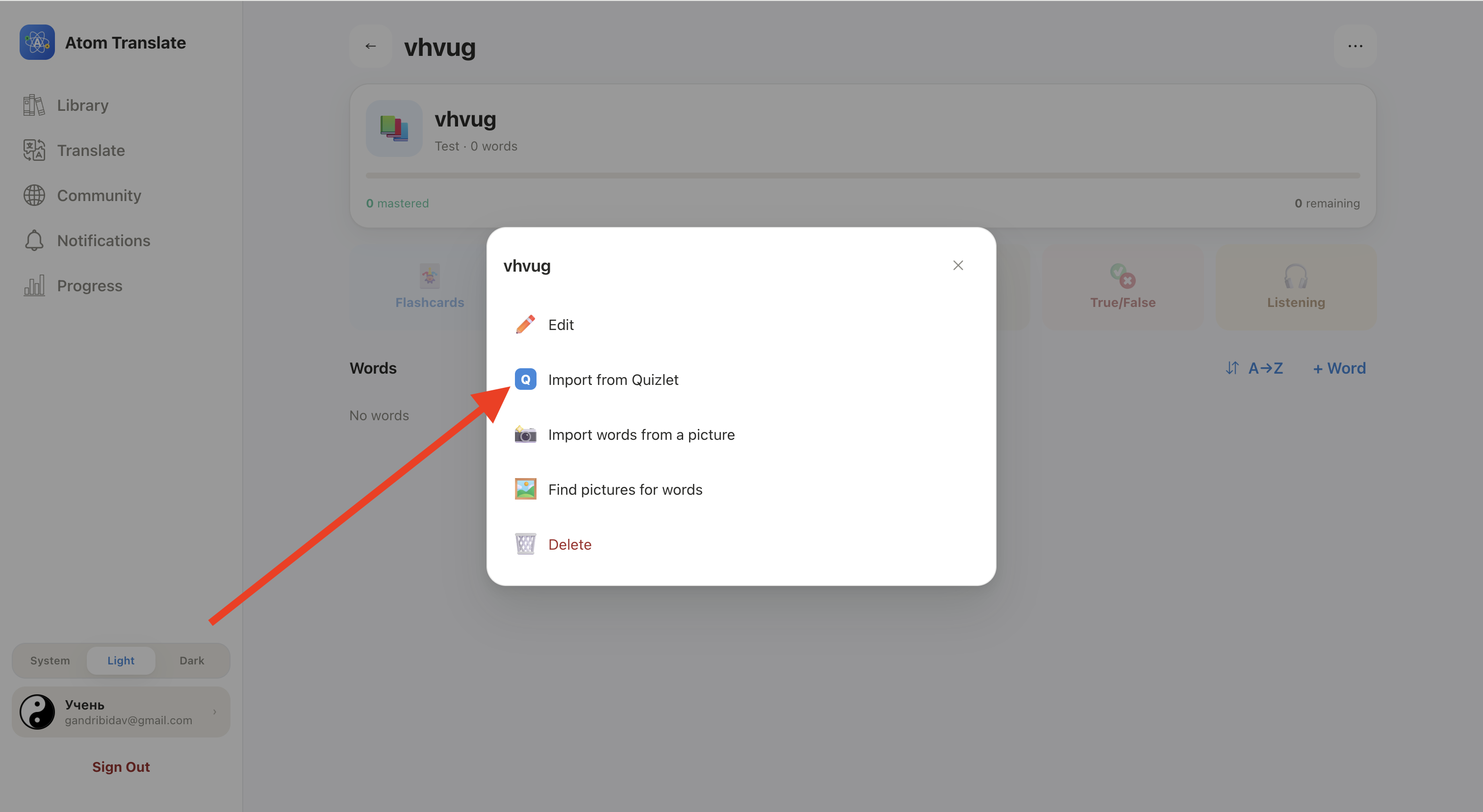Click the yin-yang profile avatar
The width and height of the screenshot is (1483, 812).
click(x=37, y=712)
